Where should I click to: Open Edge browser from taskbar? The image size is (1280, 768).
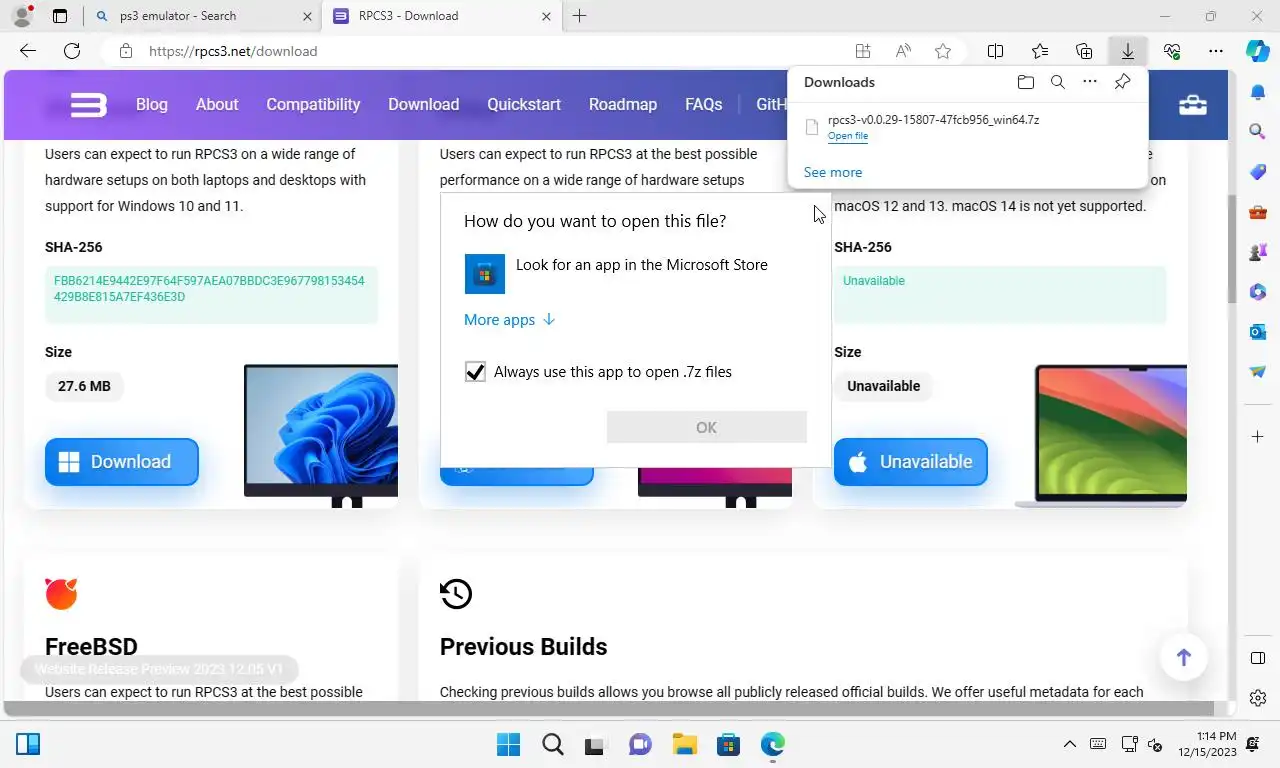tap(772, 744)
